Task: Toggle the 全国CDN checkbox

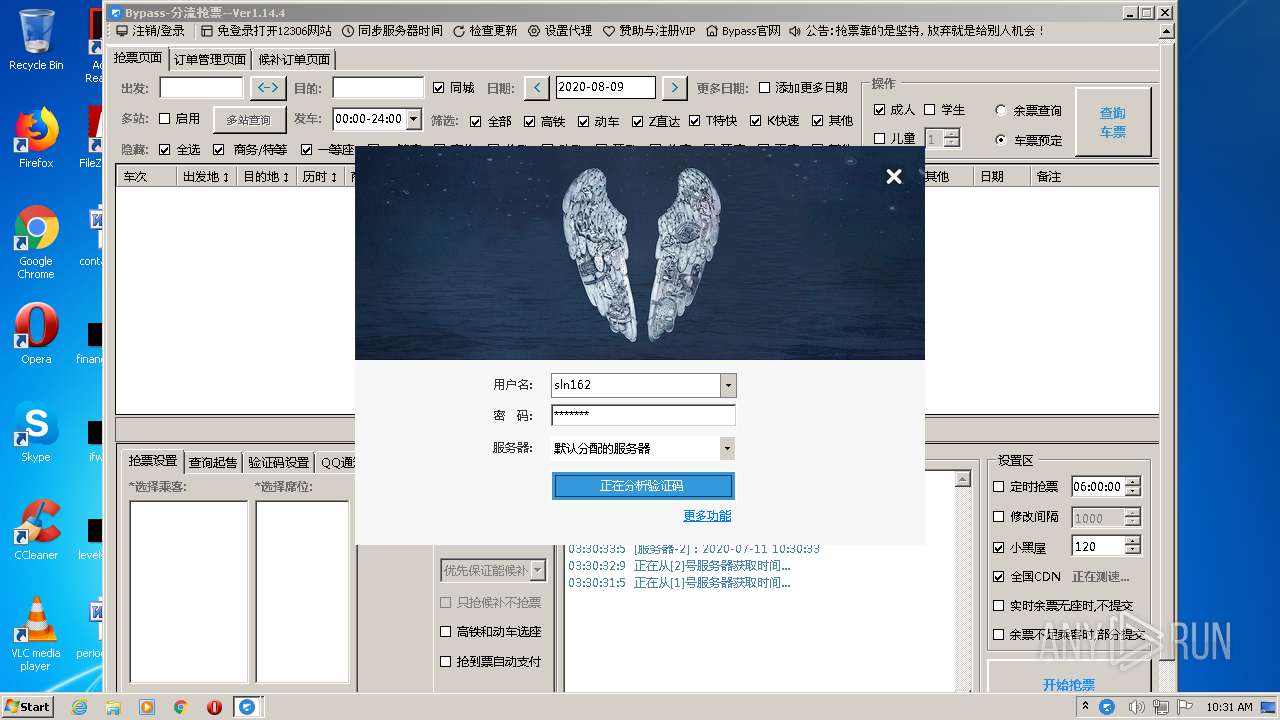Action: (x=999, y=577)
